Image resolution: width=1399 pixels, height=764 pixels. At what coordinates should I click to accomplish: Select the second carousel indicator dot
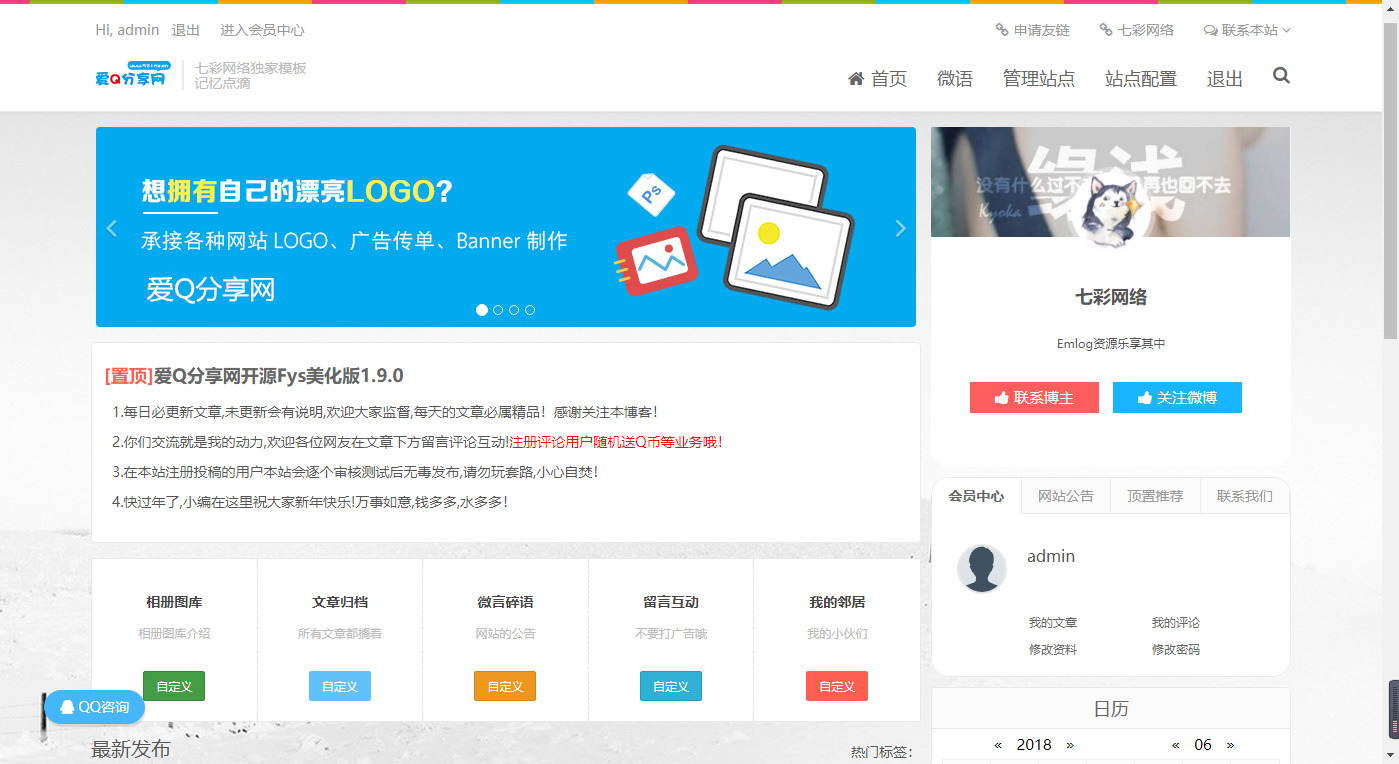[498, 310]
